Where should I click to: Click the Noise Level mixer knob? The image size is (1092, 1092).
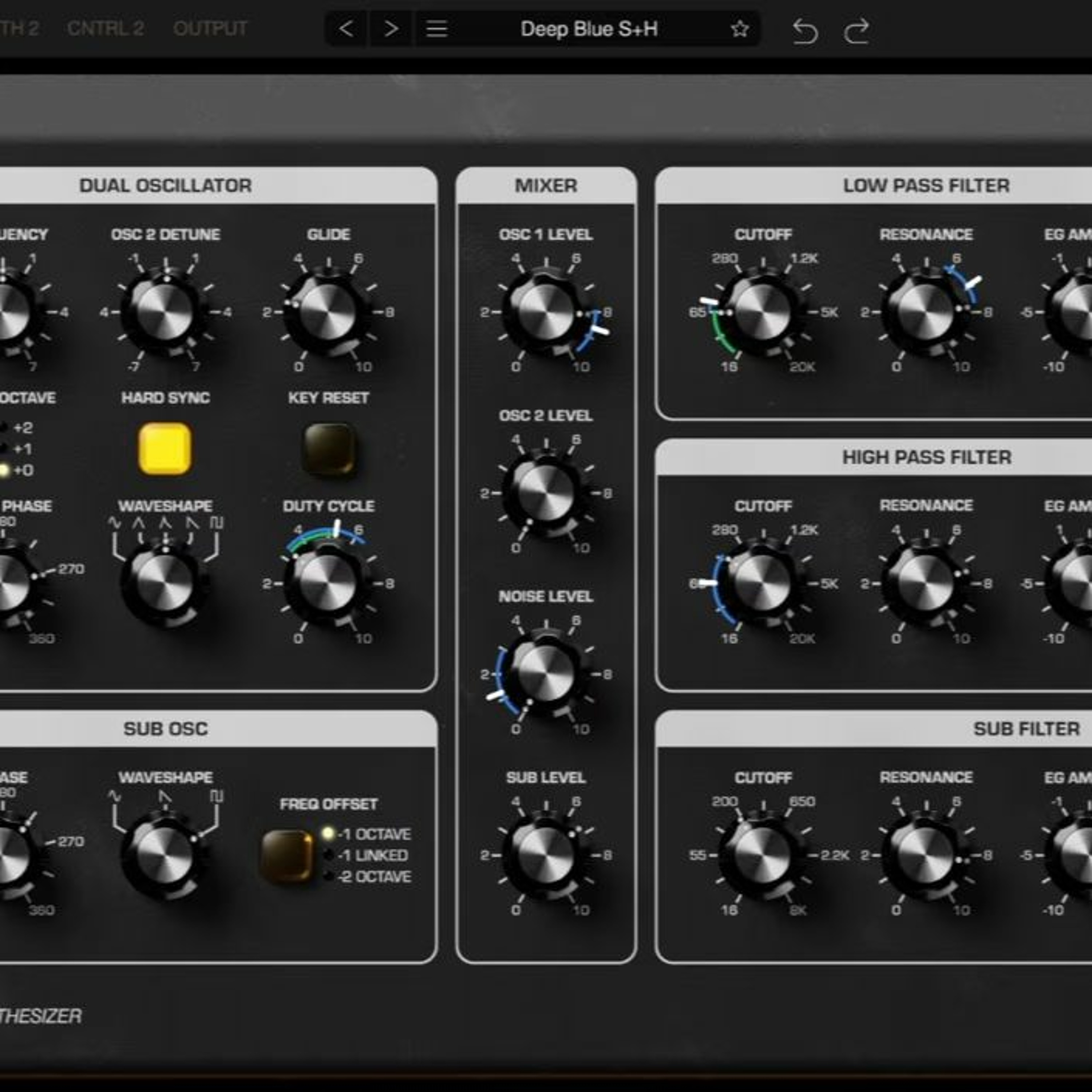point(545,674)
